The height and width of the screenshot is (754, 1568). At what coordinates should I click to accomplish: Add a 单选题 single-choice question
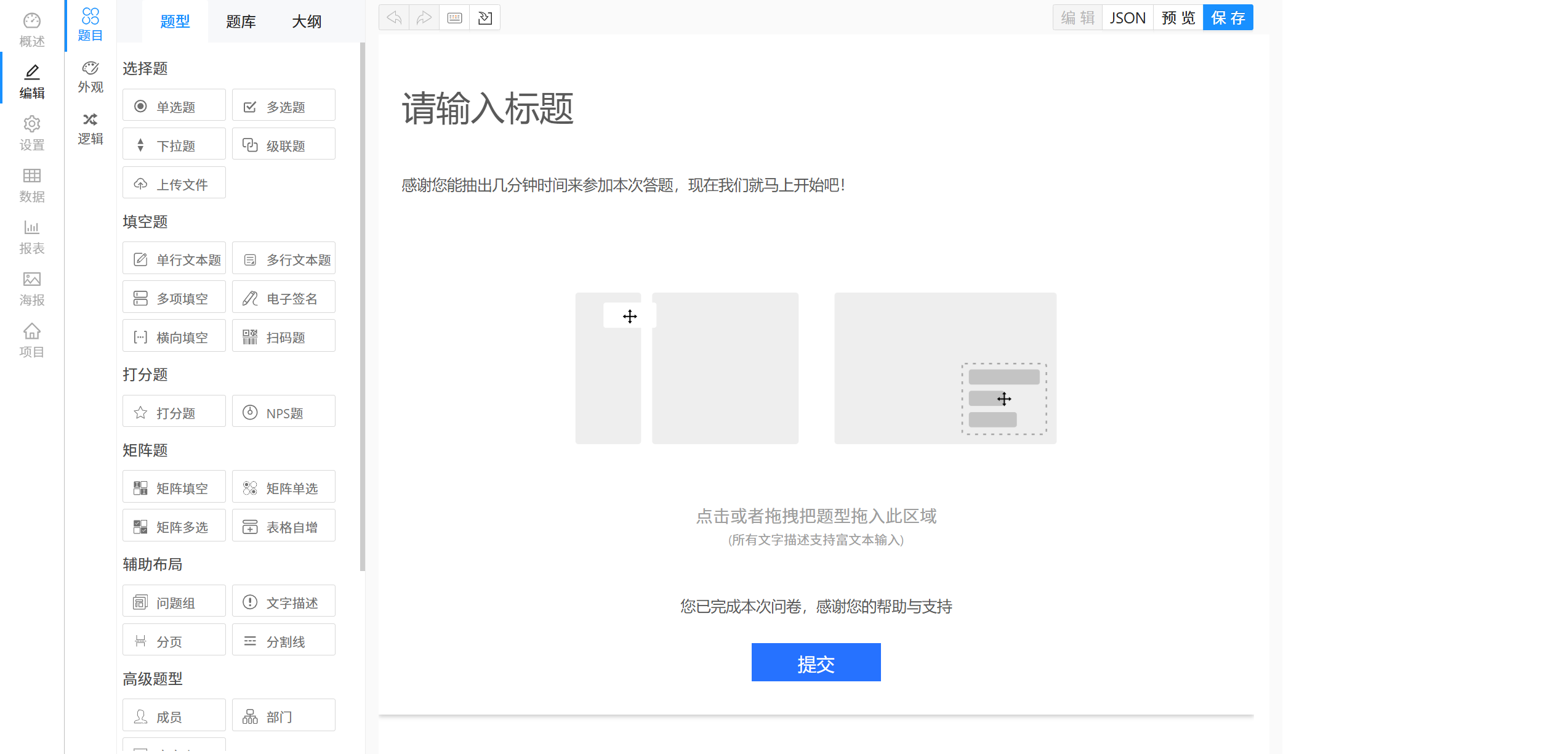[x=174, y=106]
